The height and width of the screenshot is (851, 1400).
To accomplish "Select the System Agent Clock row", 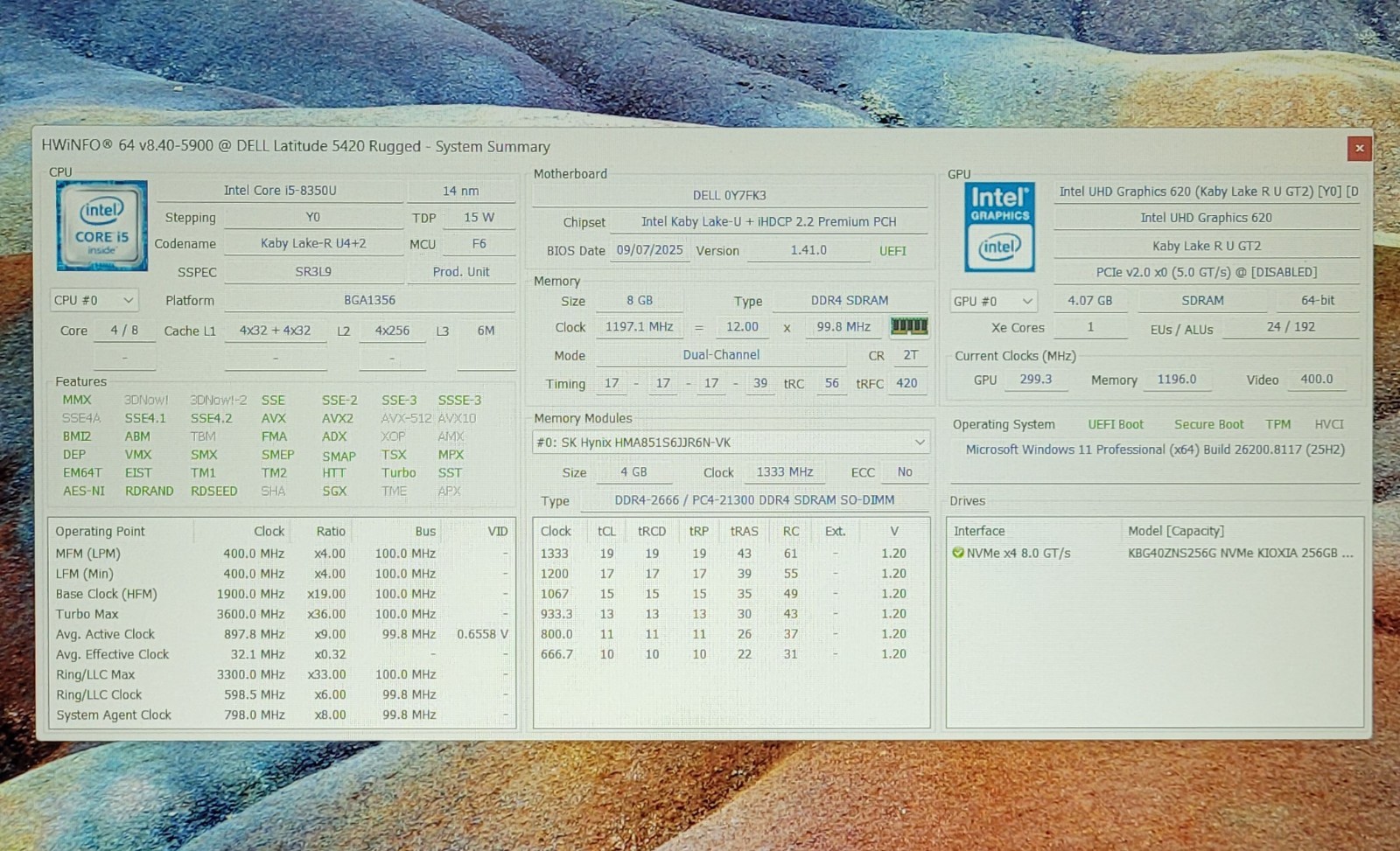I will pos(282,715).
